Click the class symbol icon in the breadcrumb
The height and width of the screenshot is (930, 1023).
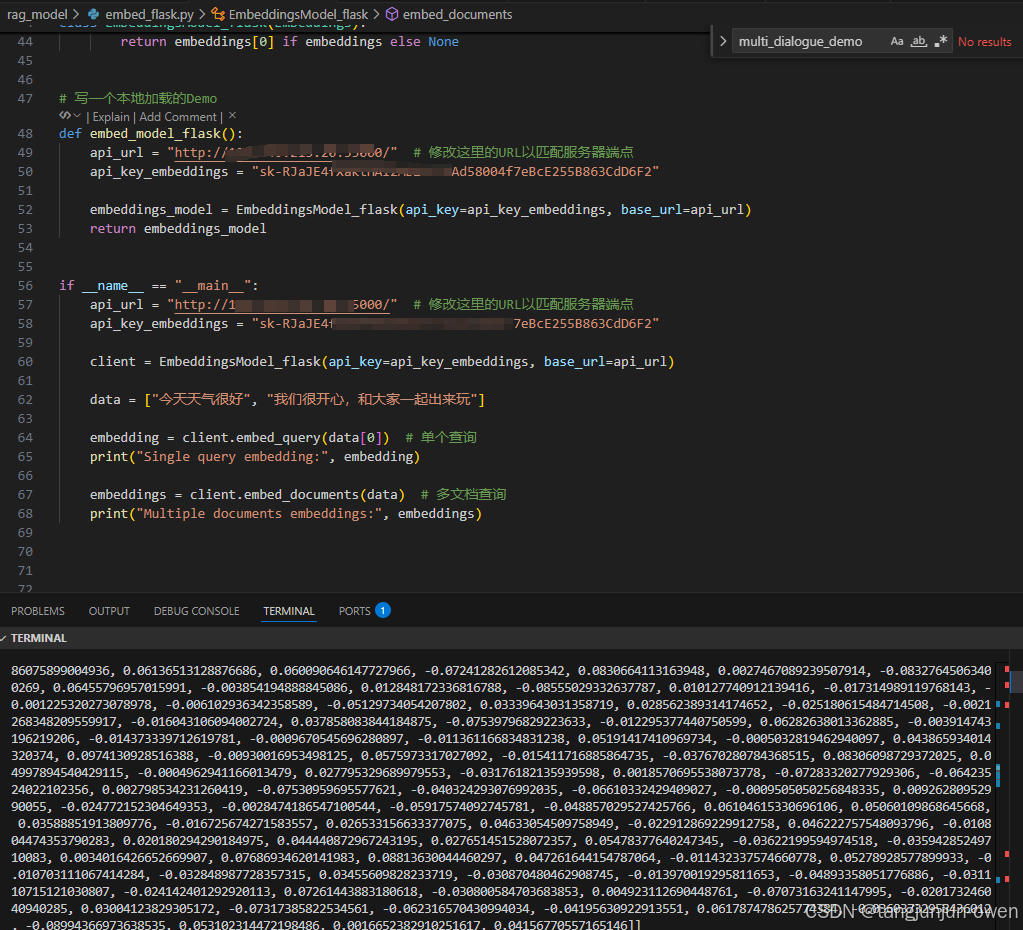tap(219, 14)
